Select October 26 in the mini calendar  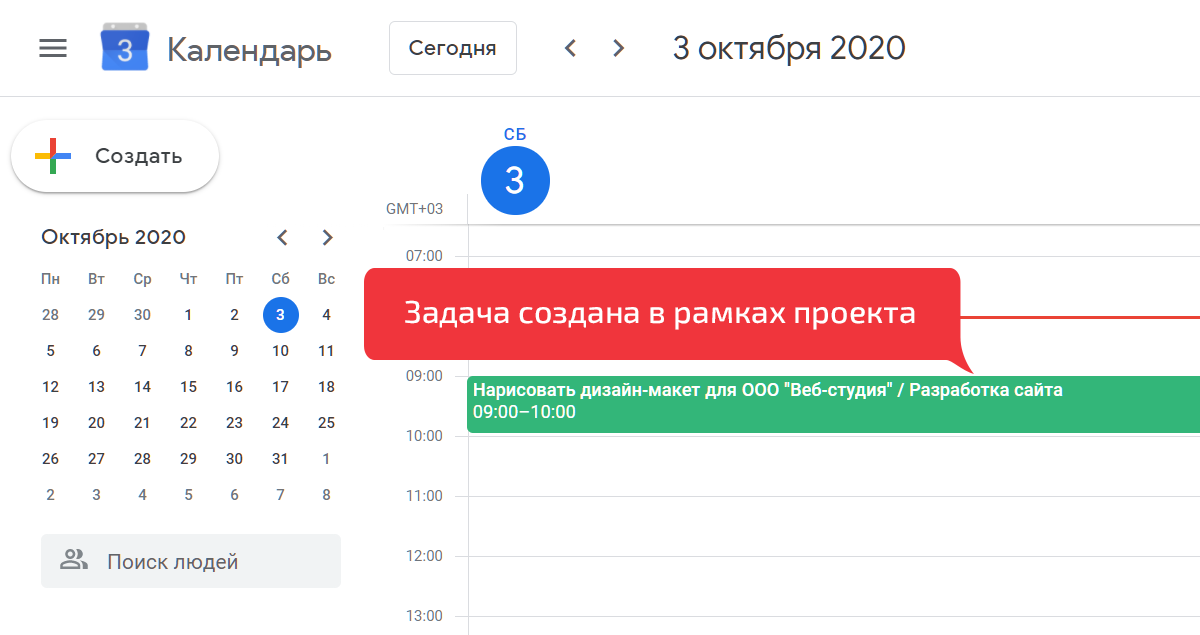coord(50,459)
